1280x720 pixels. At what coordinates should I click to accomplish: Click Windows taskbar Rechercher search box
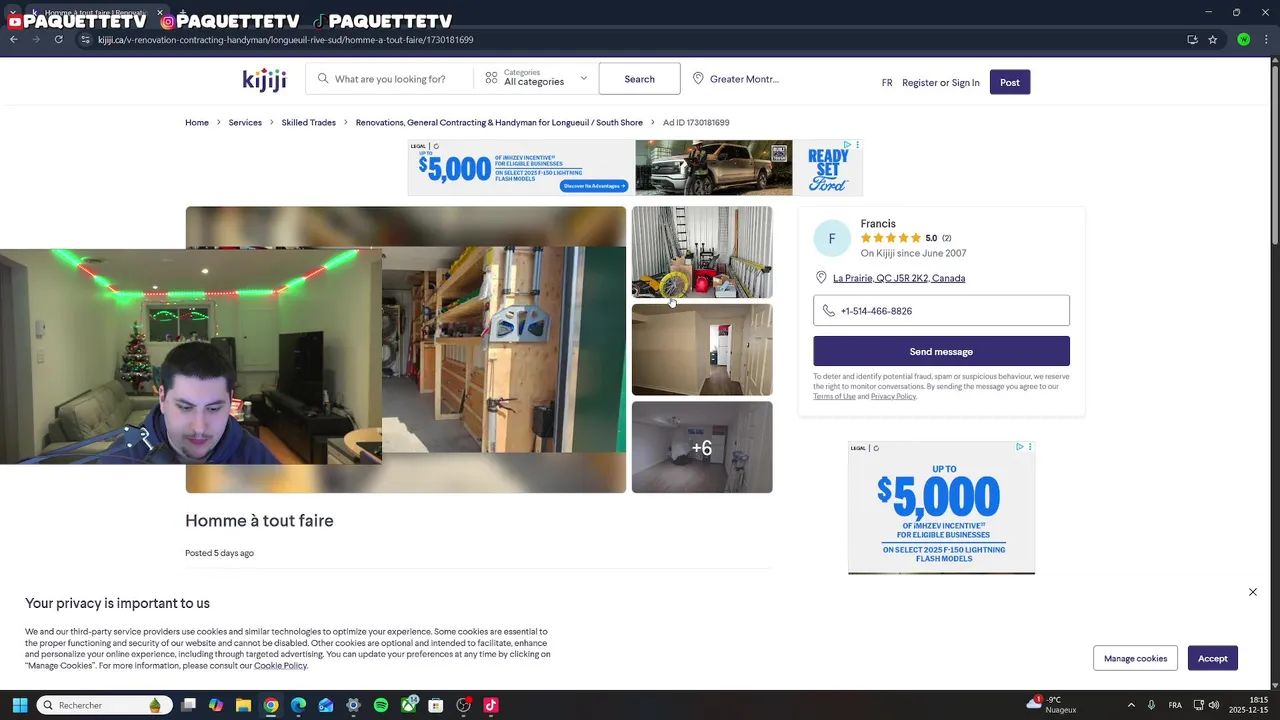tap(105, 705)
